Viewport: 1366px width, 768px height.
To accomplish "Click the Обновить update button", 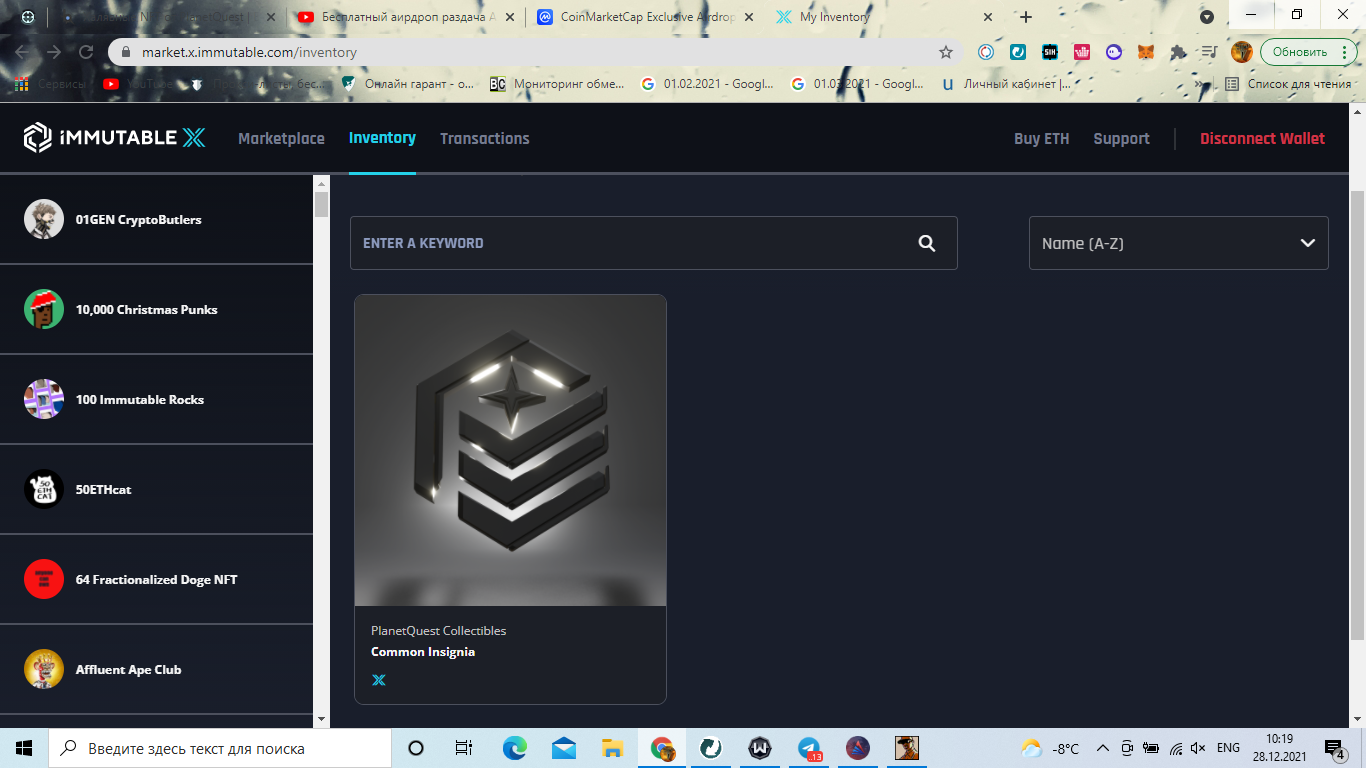I will click(x=1308, y=52).
